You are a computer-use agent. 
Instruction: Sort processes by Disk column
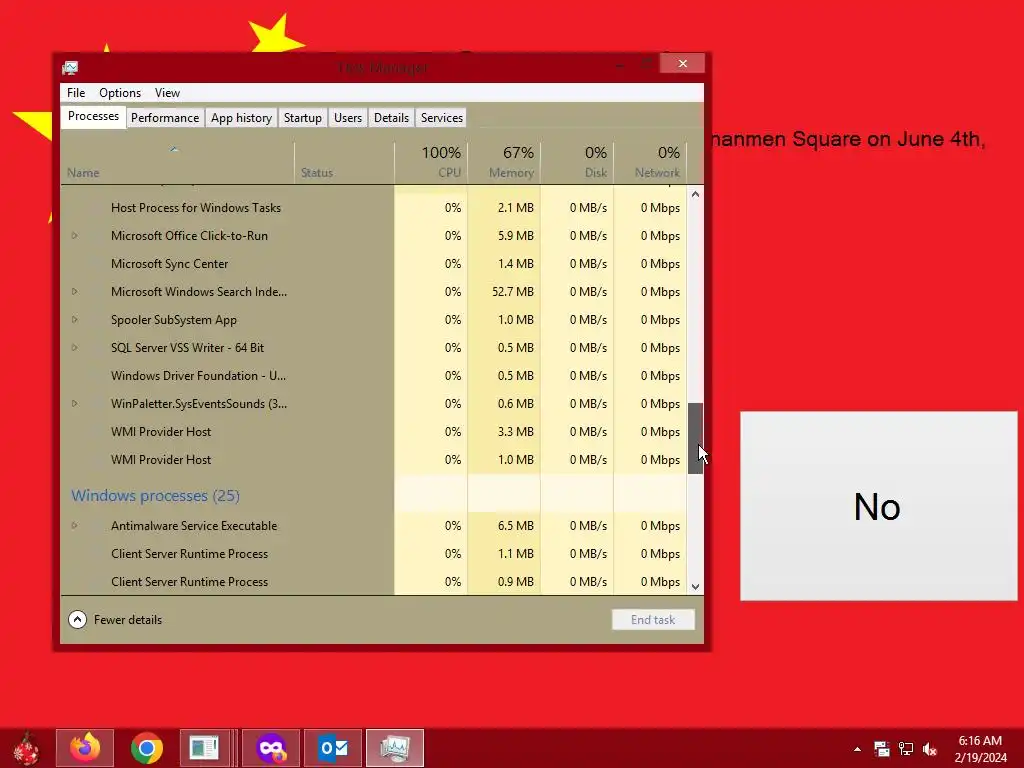pos(577,163)
